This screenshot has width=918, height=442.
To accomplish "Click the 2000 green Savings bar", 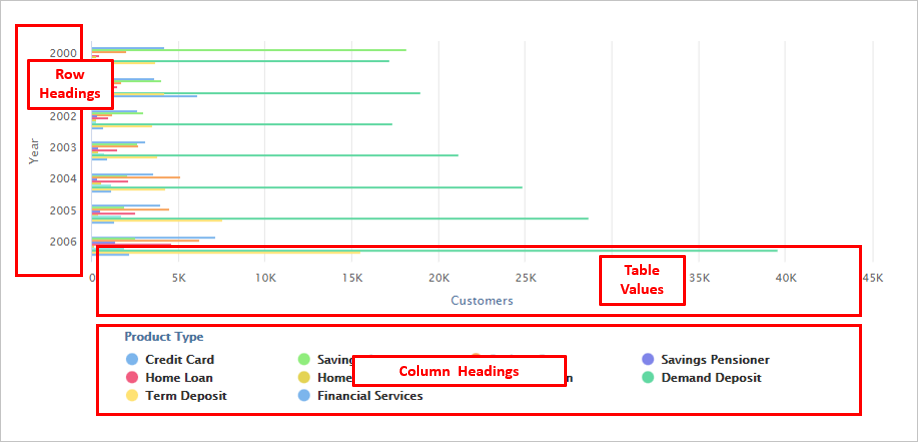I will [250, 49].
